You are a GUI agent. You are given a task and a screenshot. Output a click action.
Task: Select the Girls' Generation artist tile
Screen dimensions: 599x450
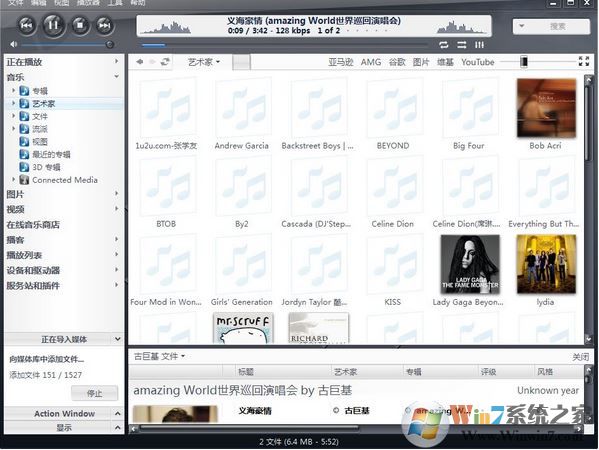click(243, 264)
